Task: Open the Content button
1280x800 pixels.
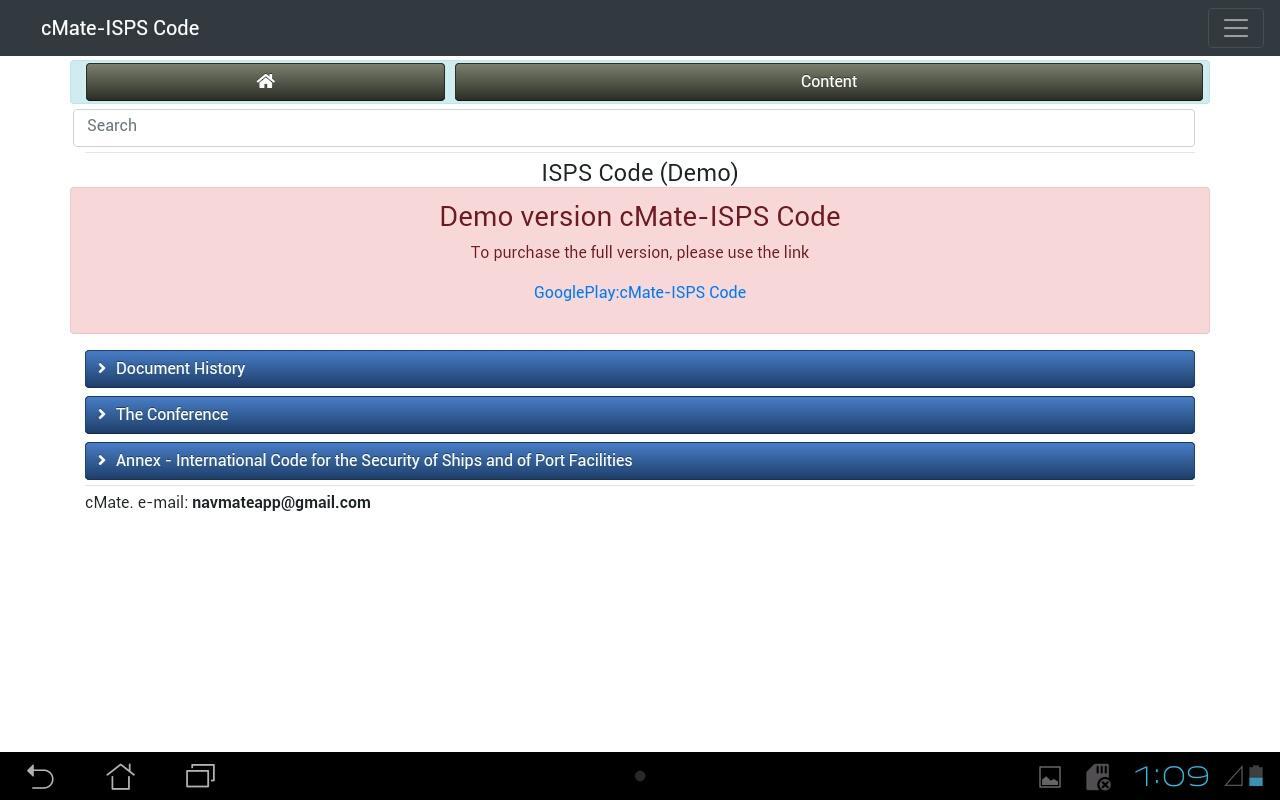Action: (828, 82)
